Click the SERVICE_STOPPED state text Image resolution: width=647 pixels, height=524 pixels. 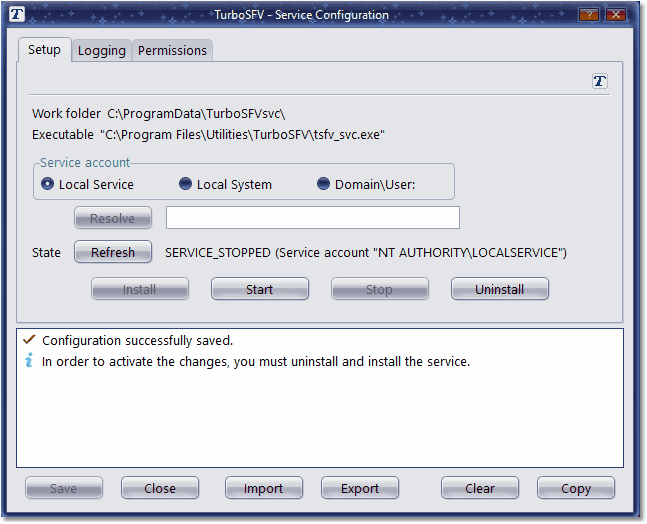point(366,252)
